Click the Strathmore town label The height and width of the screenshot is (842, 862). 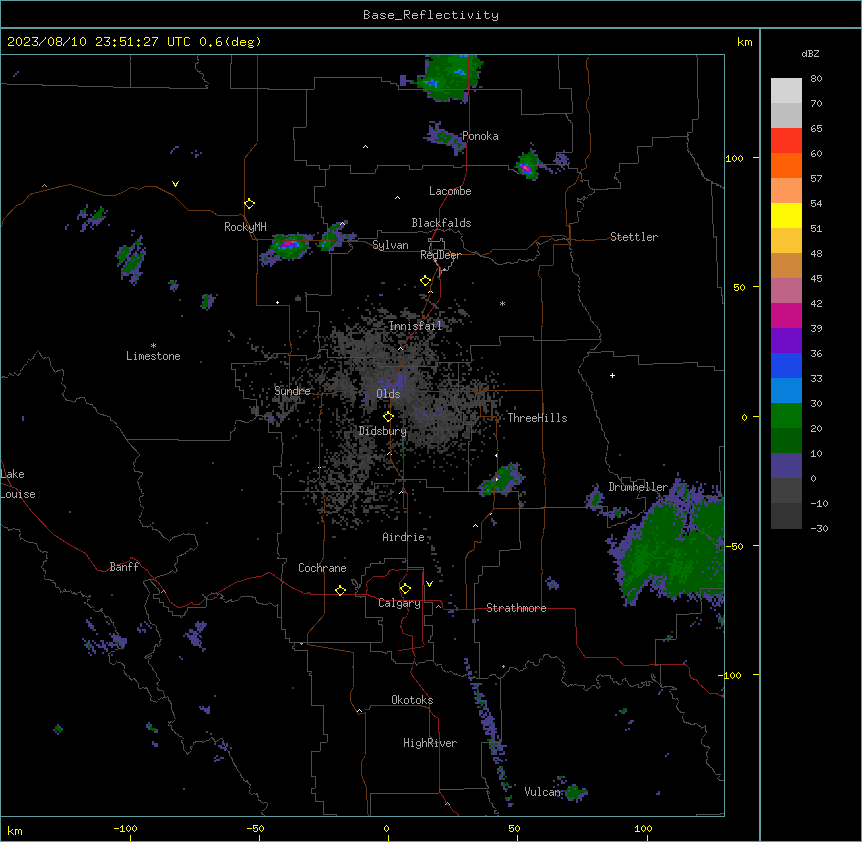tap(516, 608)
